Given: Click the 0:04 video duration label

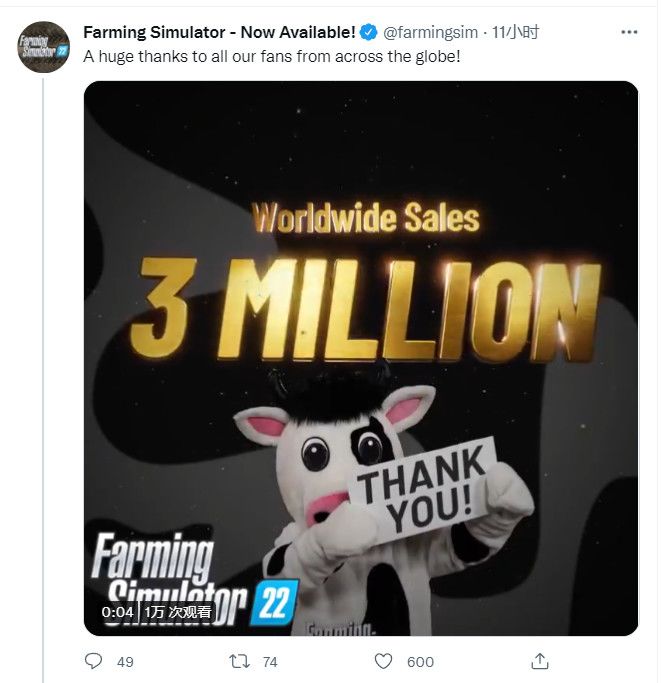Looking at the screenshot, I should (x=117, y=611).
